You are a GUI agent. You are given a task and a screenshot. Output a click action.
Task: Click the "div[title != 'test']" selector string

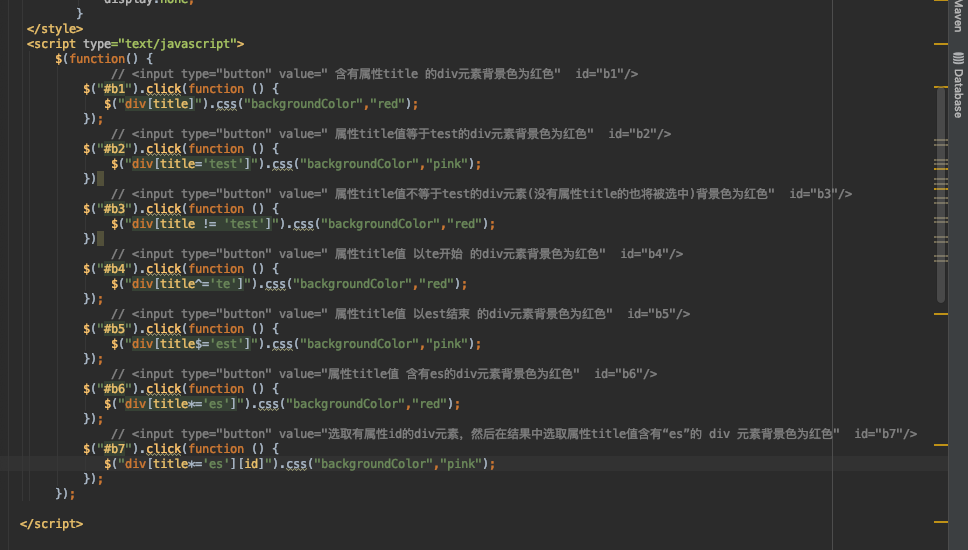(x=202, y=223)
